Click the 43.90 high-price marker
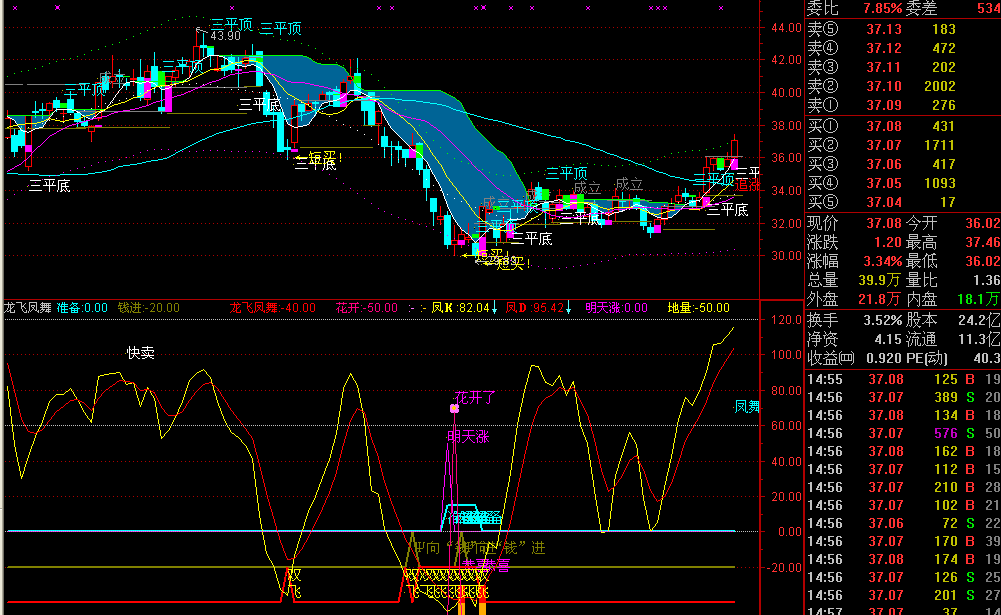The height and width of the screenshot is (615, 1001). [225, 36]
